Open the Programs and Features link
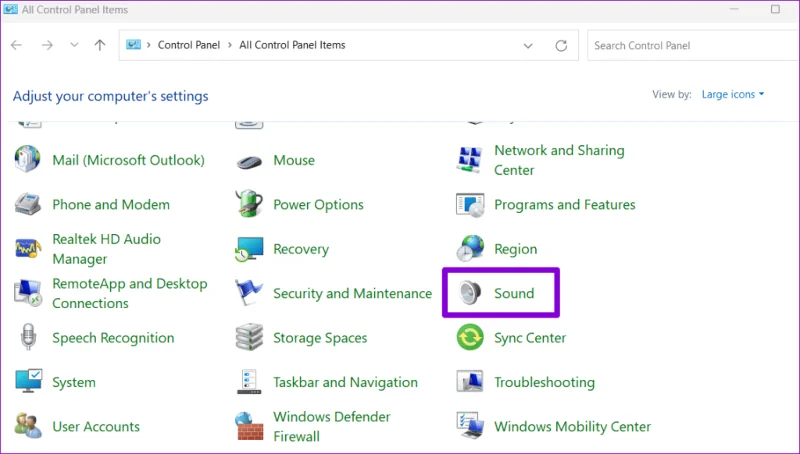Viewport: 800px width, 454px height. click(x=565, y=205)
